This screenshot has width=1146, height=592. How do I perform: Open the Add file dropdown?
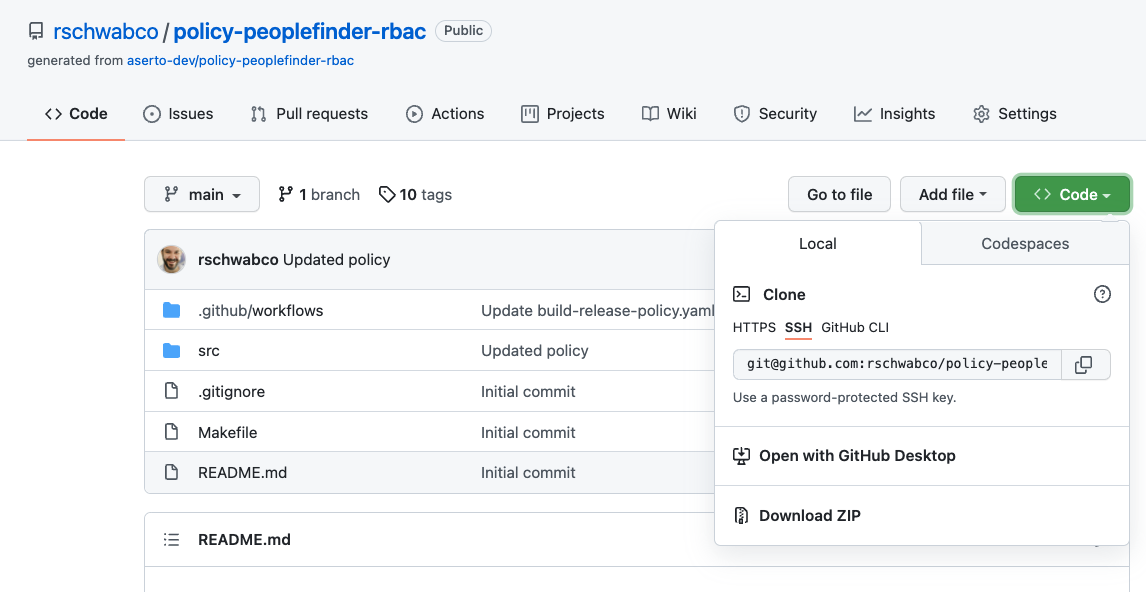click(952, 195)
